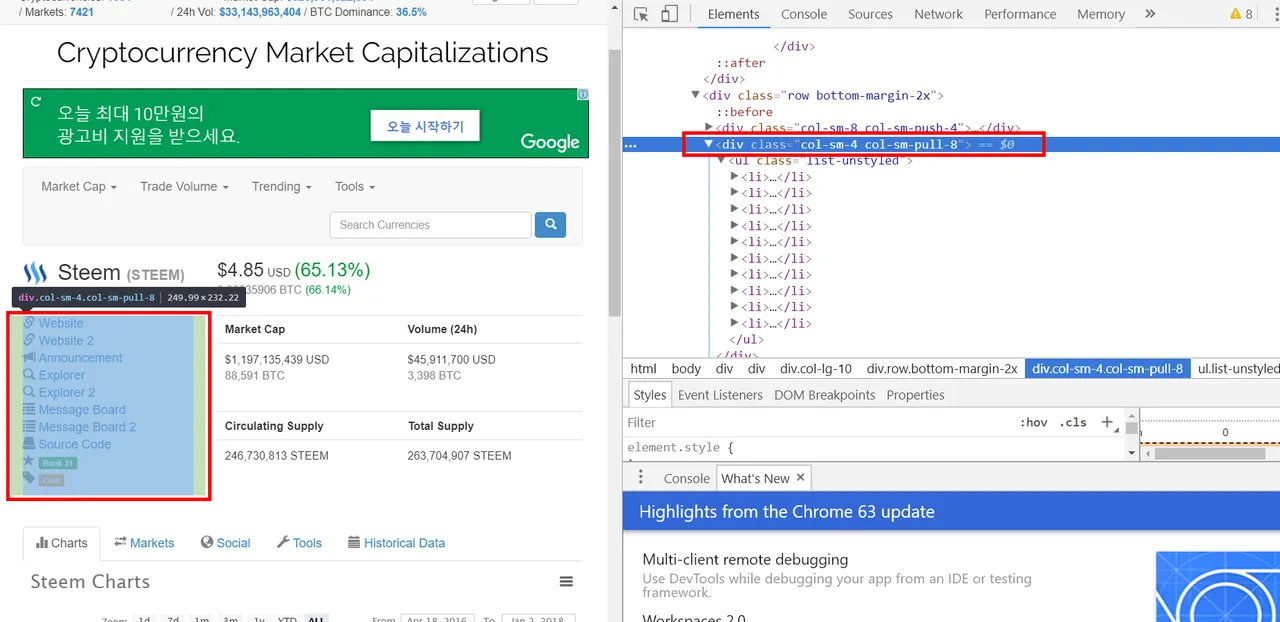This screenshot has height=622, width=1280.
Task: Click the ad info icon in banner corner
Action: click(582, 95)
